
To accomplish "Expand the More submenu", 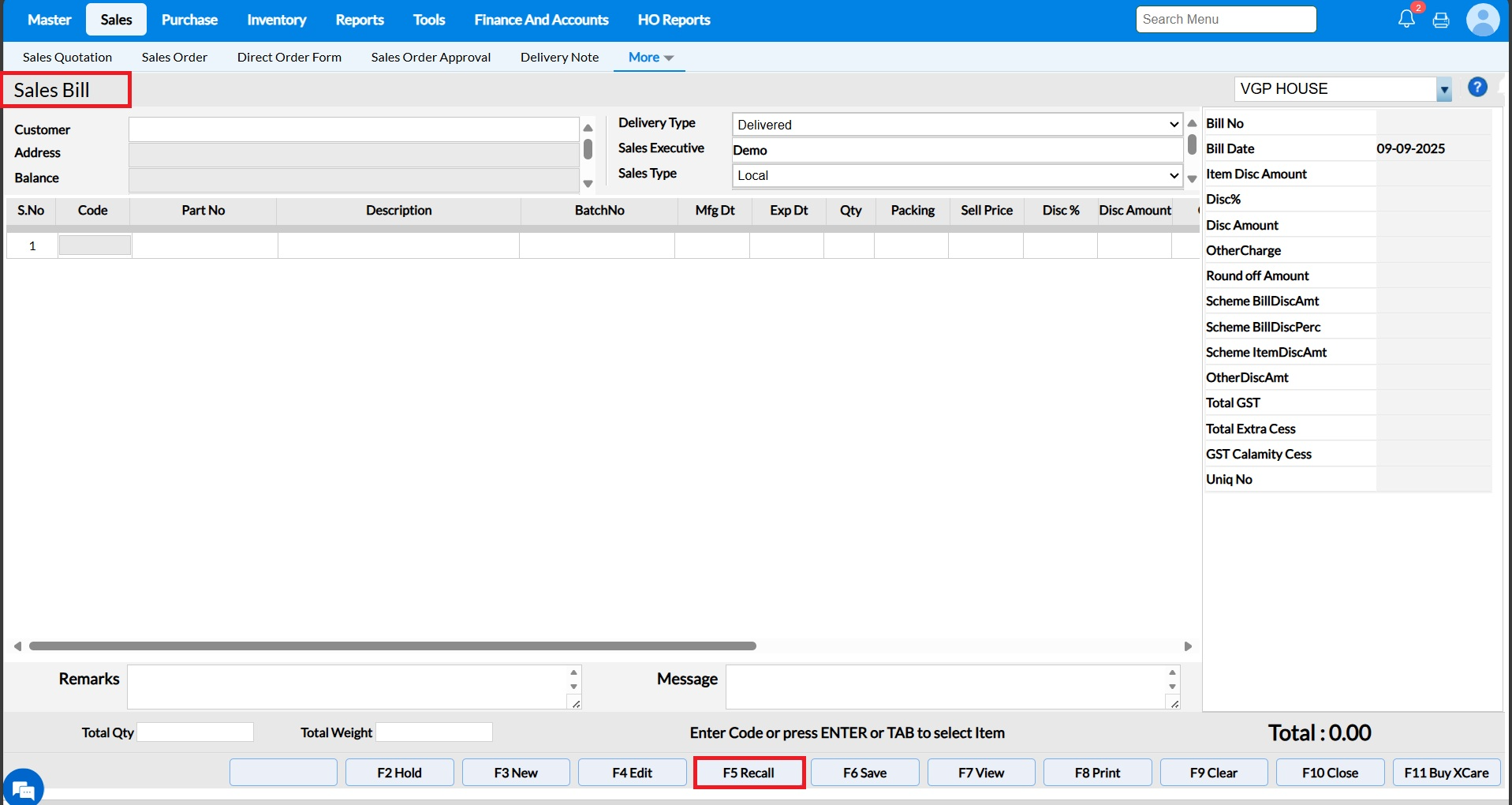I will click(x=650, y=58).
